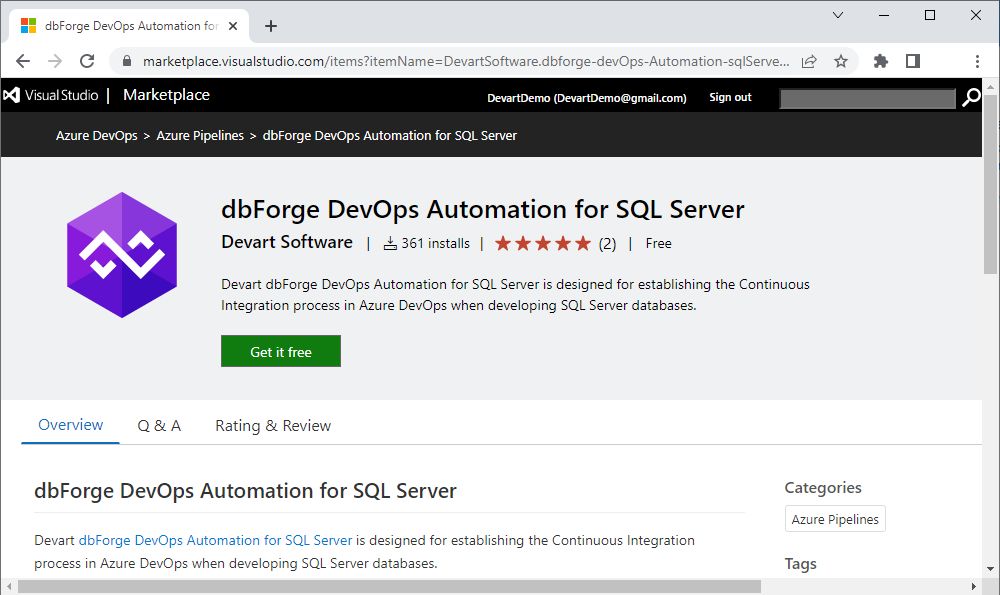Click the scroll up arrow
This screenshot has height=595, width=1000.
pos(990,86)
